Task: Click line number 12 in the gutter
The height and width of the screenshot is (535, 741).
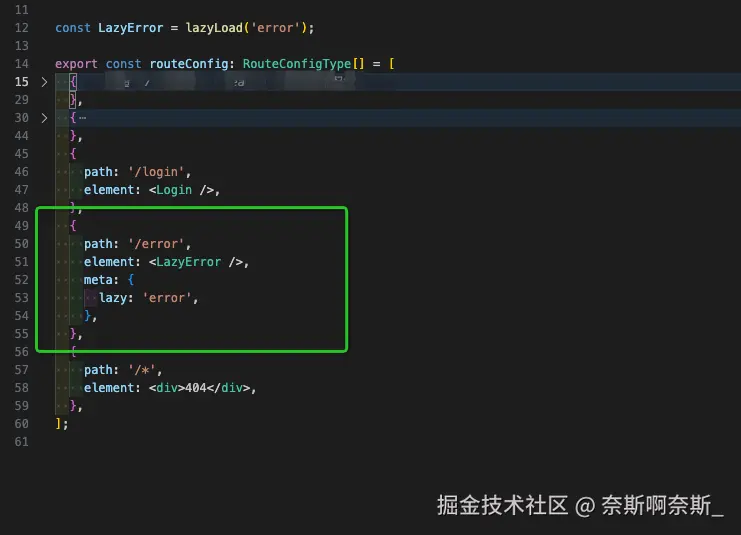Action: click(22, 28)
